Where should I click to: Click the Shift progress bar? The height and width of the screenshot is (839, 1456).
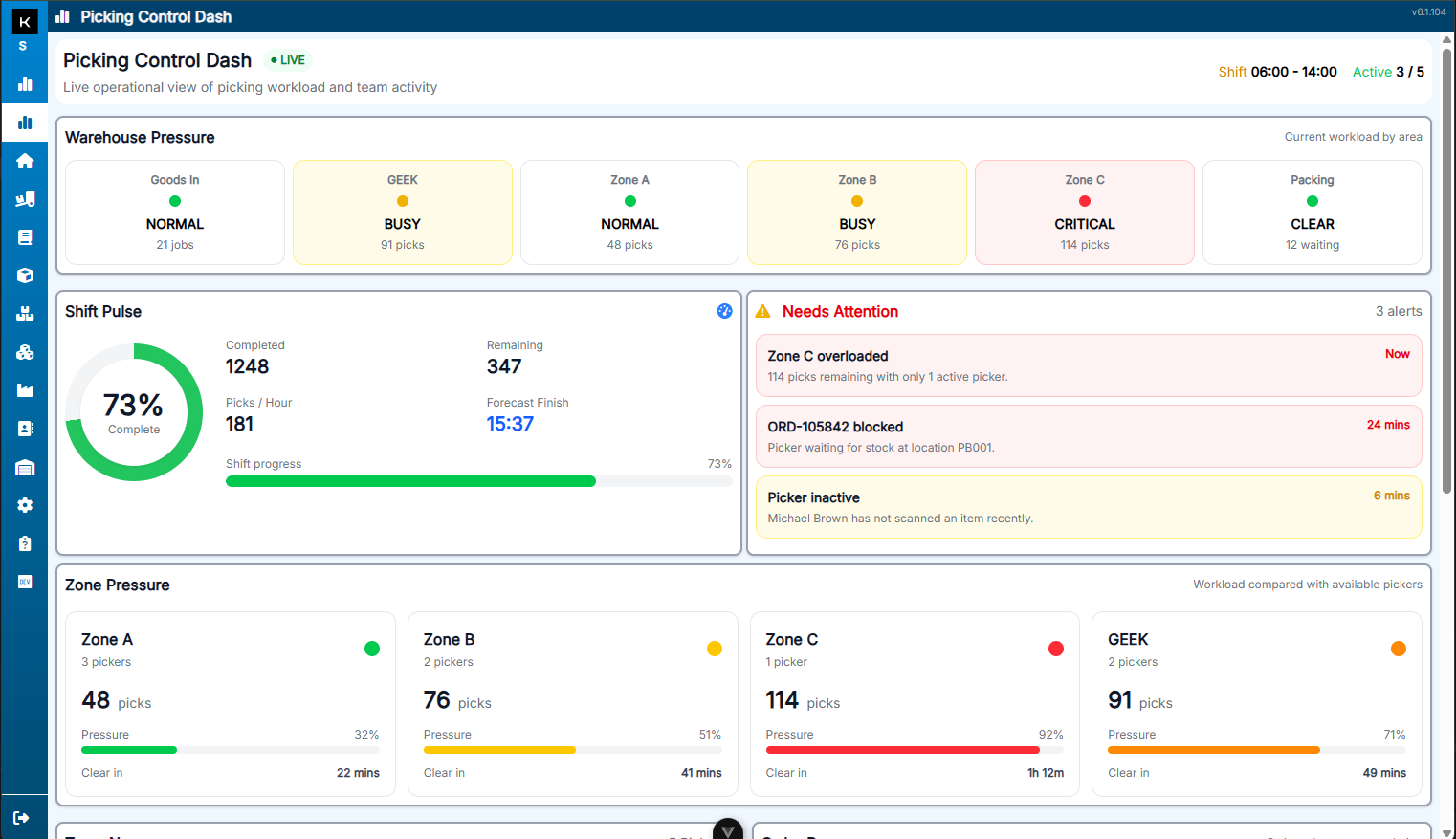(478, 481)
